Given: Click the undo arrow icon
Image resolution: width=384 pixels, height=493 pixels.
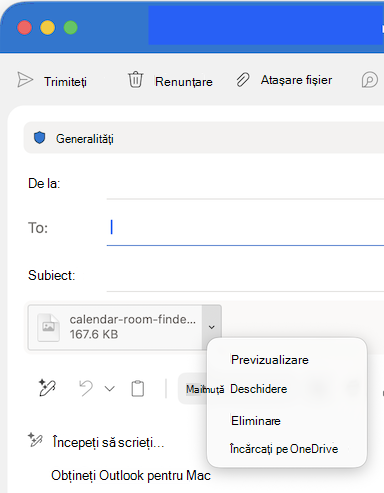Looking at the screenshot, I should click(x=86, y=388).
